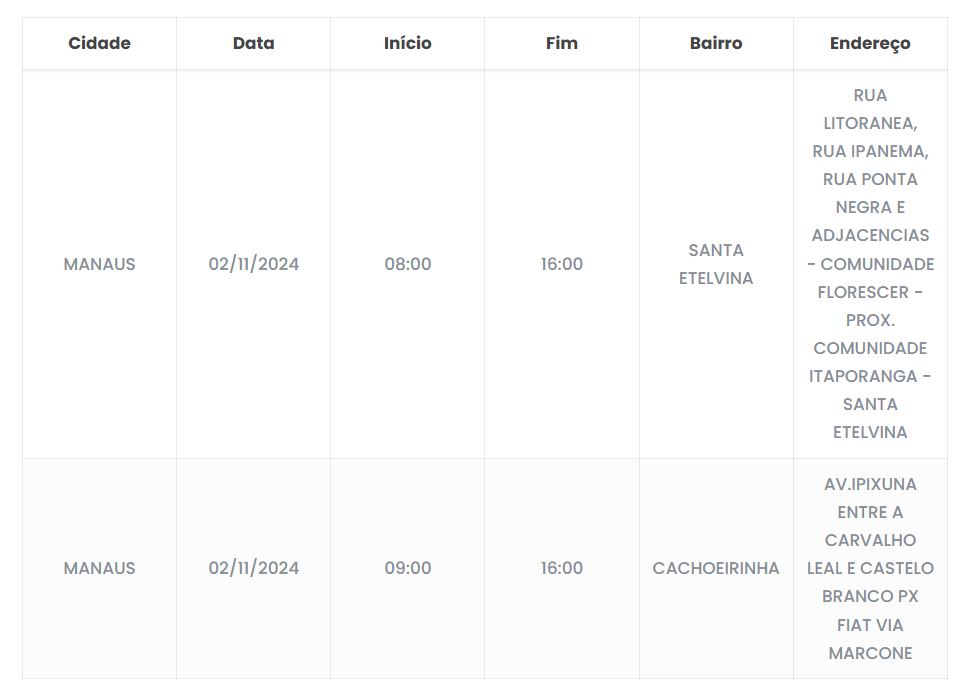Click the Endereço column header

point(870,43)
